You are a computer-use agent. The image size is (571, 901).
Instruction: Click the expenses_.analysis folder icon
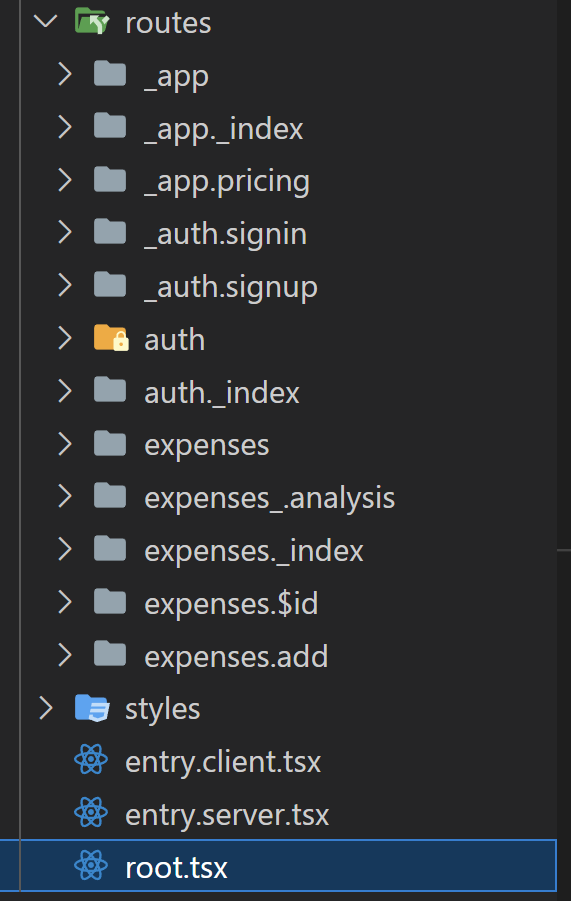(110, 496)
